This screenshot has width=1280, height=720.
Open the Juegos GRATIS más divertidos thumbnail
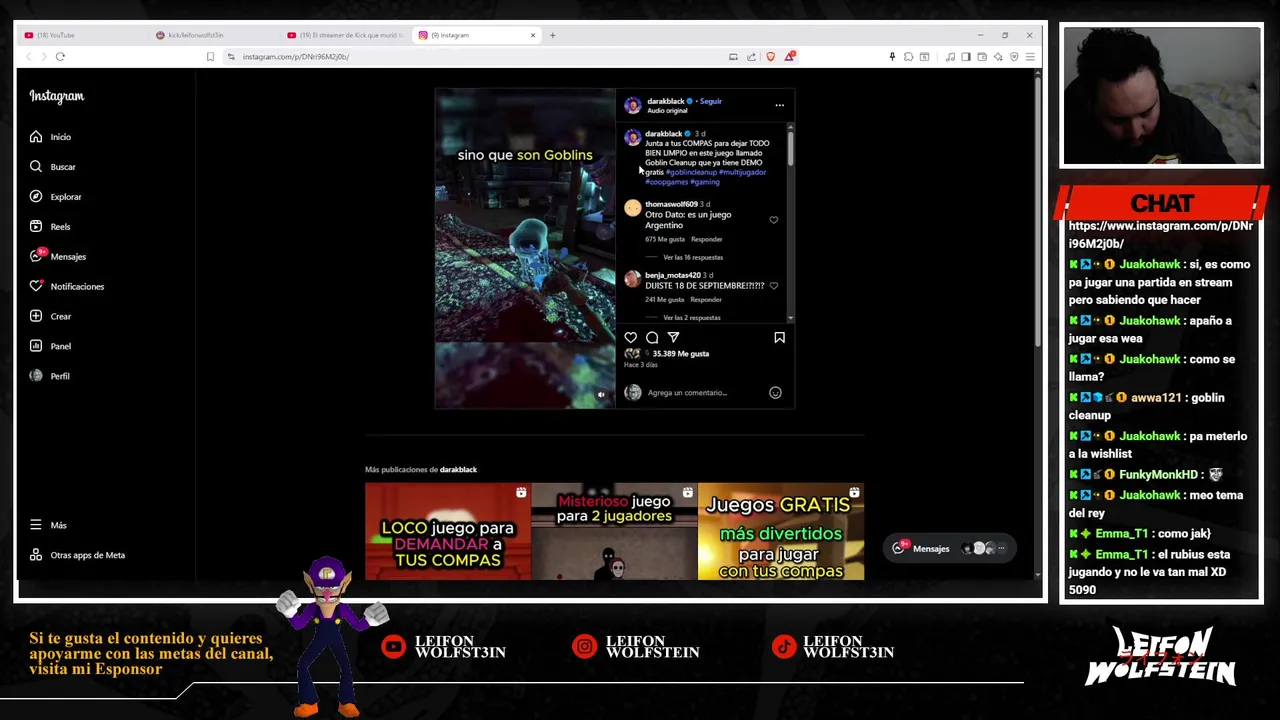pos(781,531)
